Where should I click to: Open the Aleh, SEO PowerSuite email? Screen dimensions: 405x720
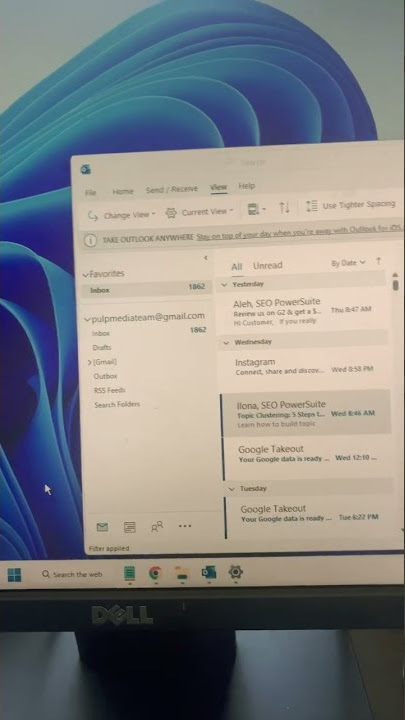coord(302,311)
